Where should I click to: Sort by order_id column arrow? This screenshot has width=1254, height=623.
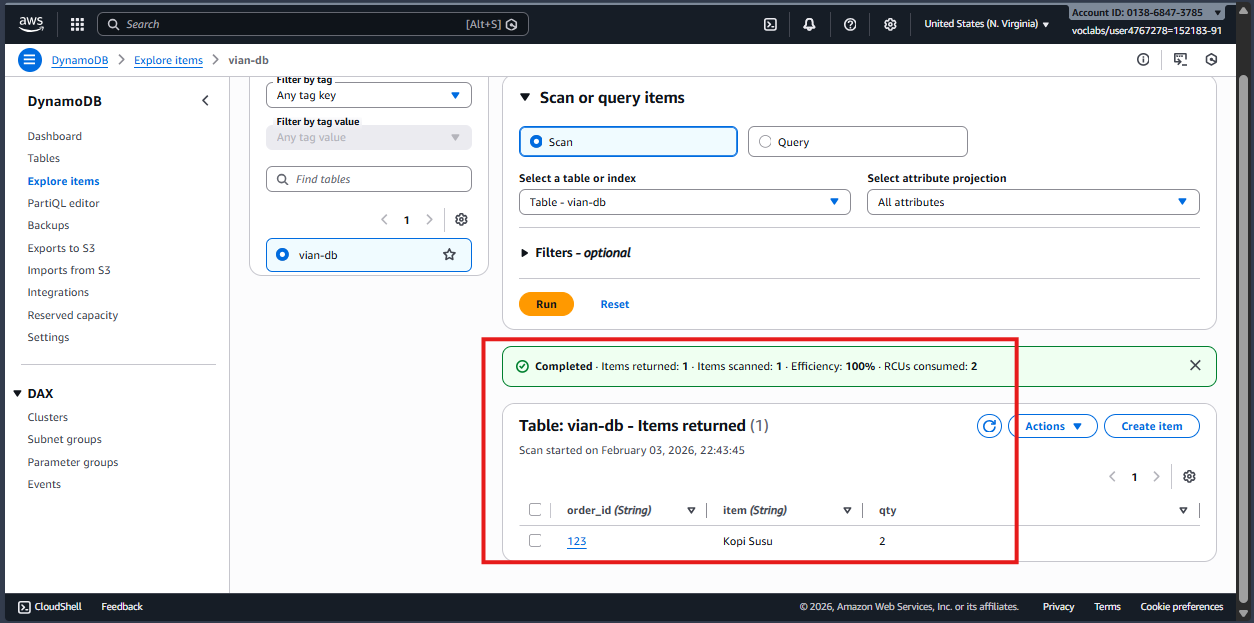(691, 510)
